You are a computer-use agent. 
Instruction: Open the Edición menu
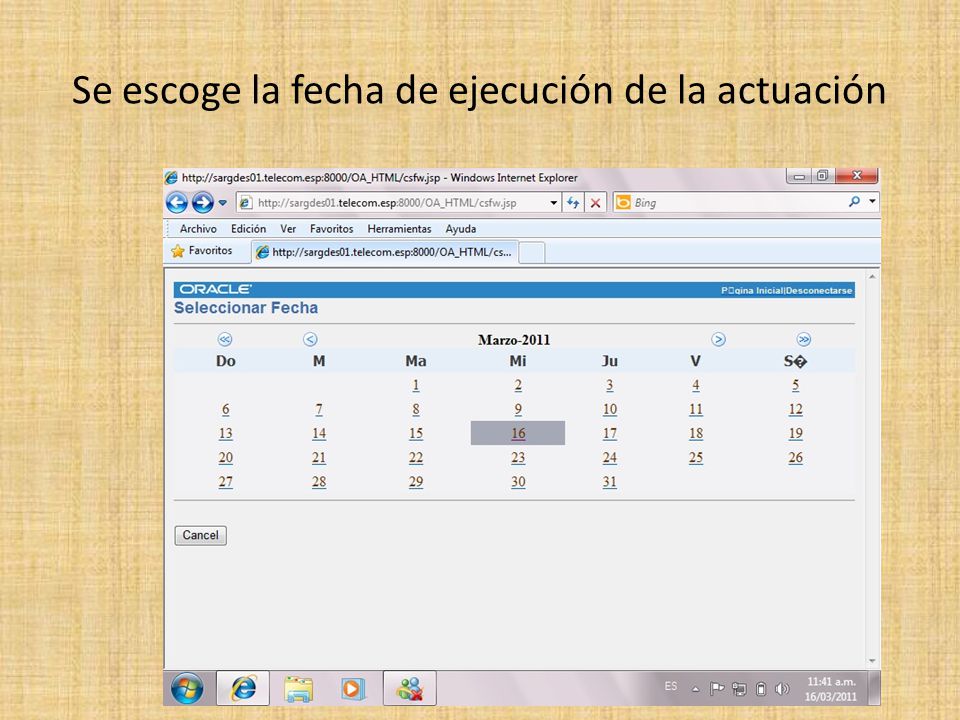point(248,229)
